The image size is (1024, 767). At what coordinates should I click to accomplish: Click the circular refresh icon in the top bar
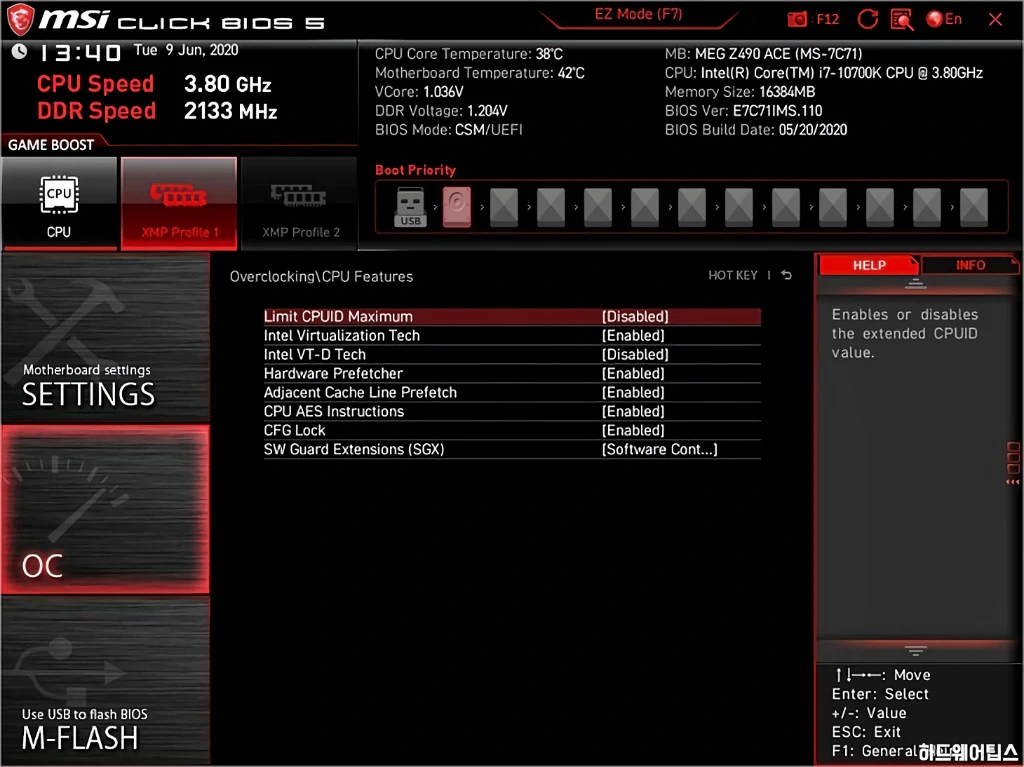coord(867,19)
